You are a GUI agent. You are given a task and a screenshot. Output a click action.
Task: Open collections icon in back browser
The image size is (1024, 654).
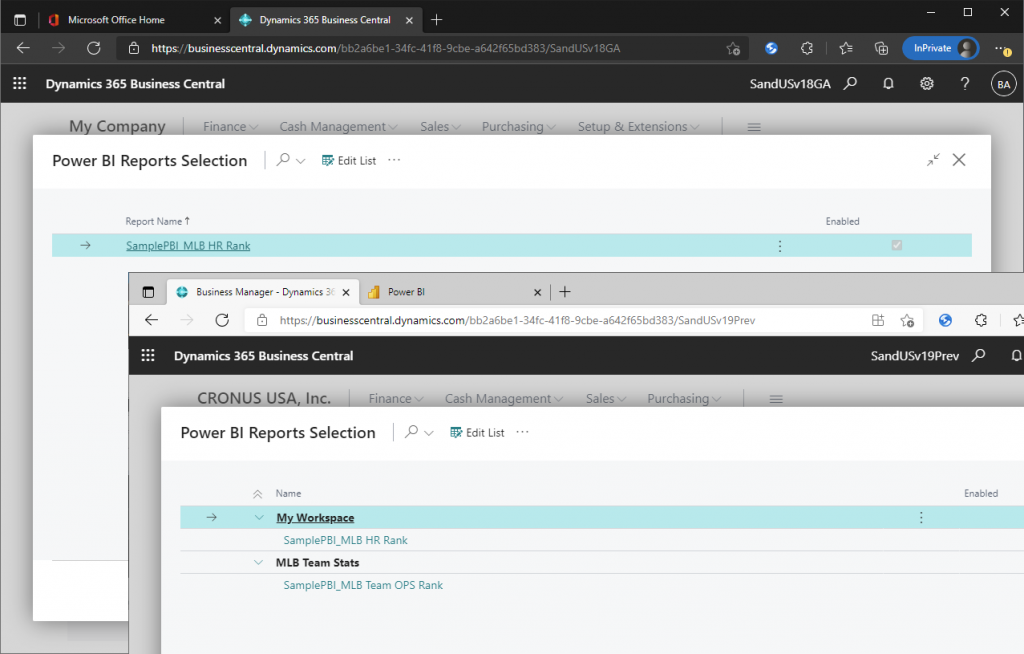(x=881, y=48)
